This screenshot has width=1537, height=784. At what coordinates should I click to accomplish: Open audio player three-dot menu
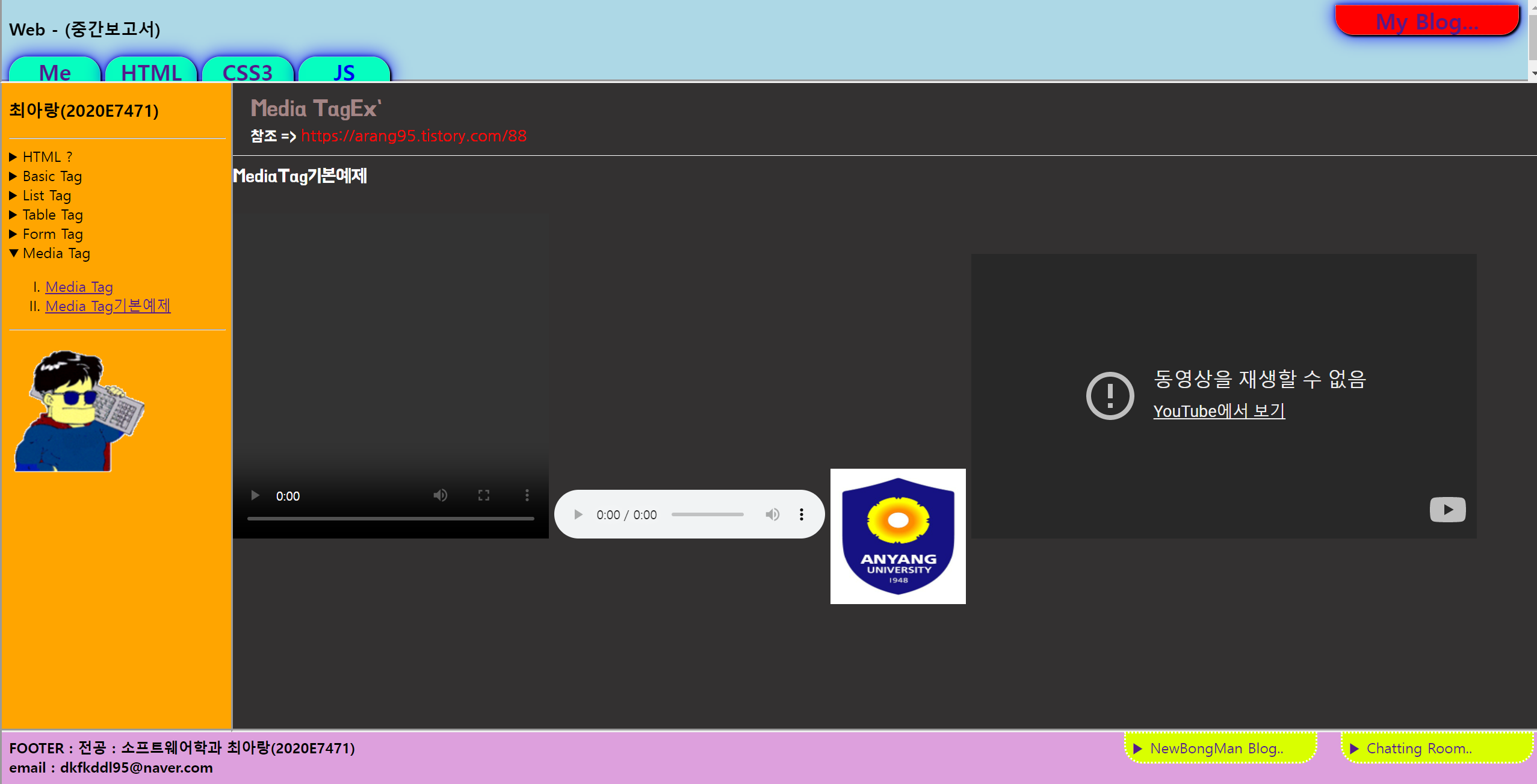[802, 514]
